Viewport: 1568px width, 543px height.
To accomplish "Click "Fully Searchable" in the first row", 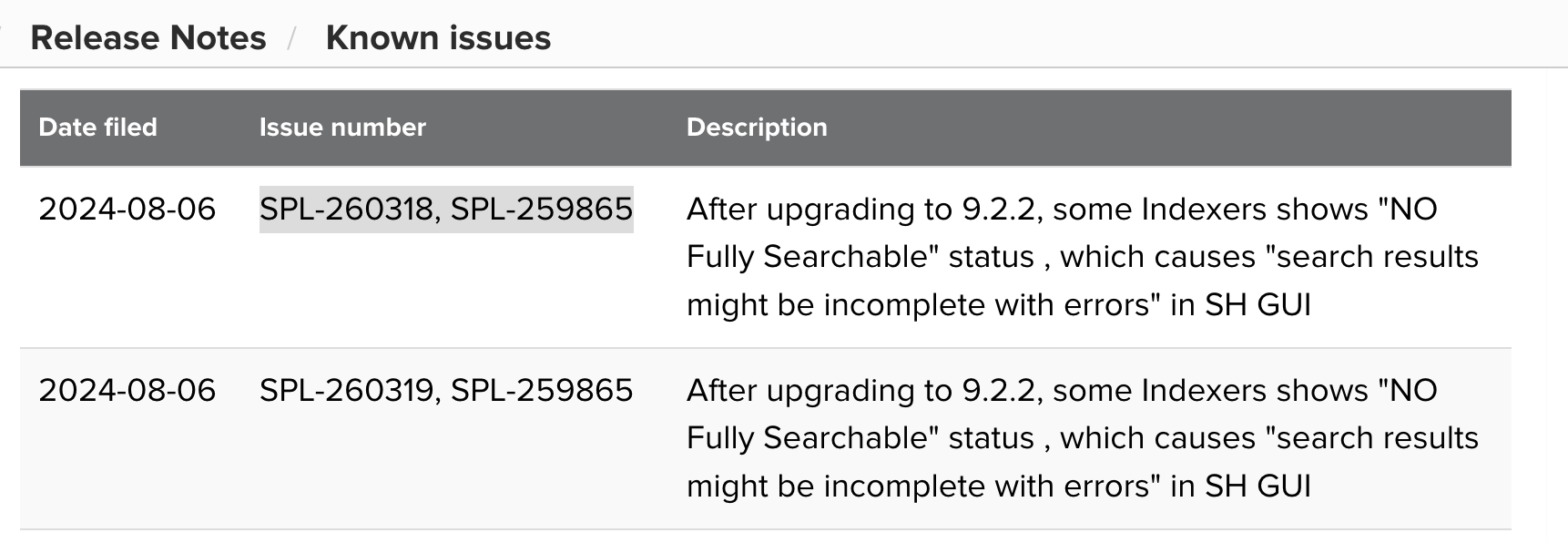I will pyautogui.click(x=812, y=257).
